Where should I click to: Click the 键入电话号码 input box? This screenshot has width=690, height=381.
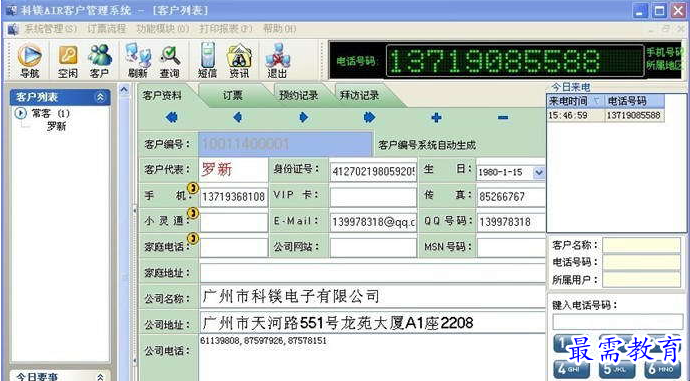click(617, 322)
